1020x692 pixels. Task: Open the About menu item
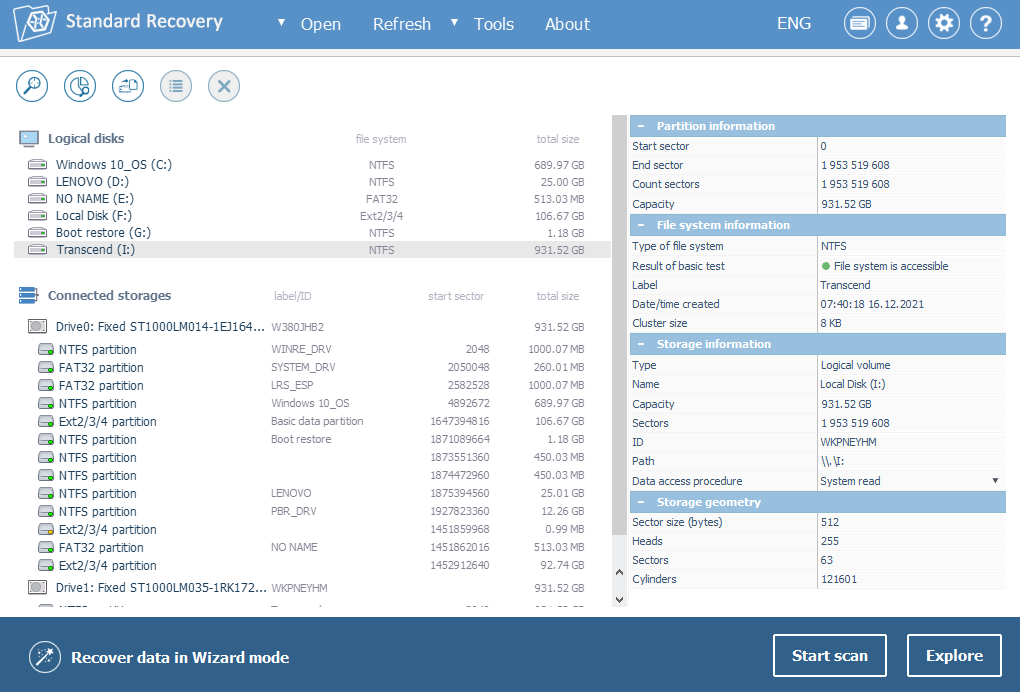(567, 24)
